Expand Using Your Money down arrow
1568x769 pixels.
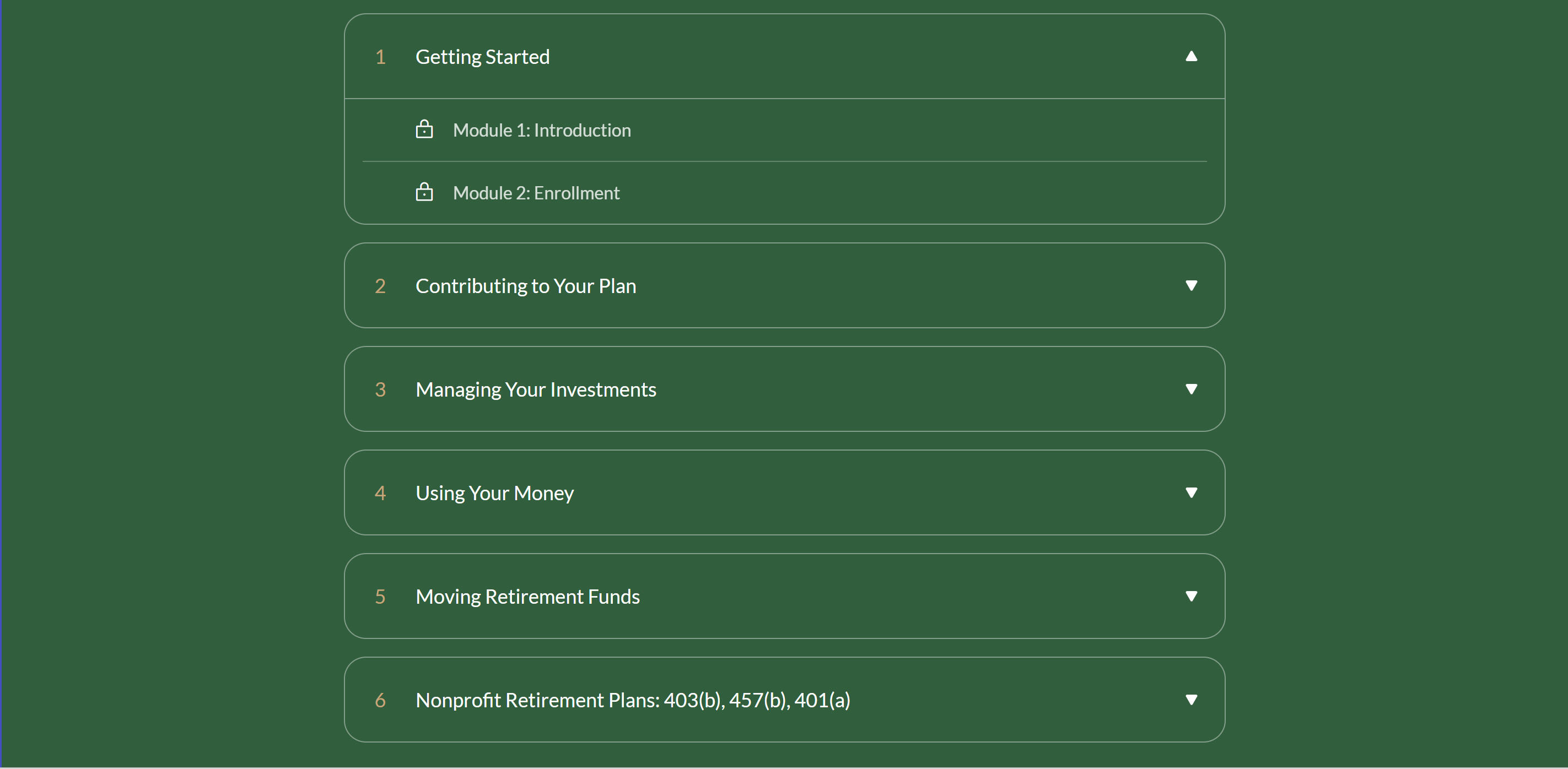(1191, 492)
